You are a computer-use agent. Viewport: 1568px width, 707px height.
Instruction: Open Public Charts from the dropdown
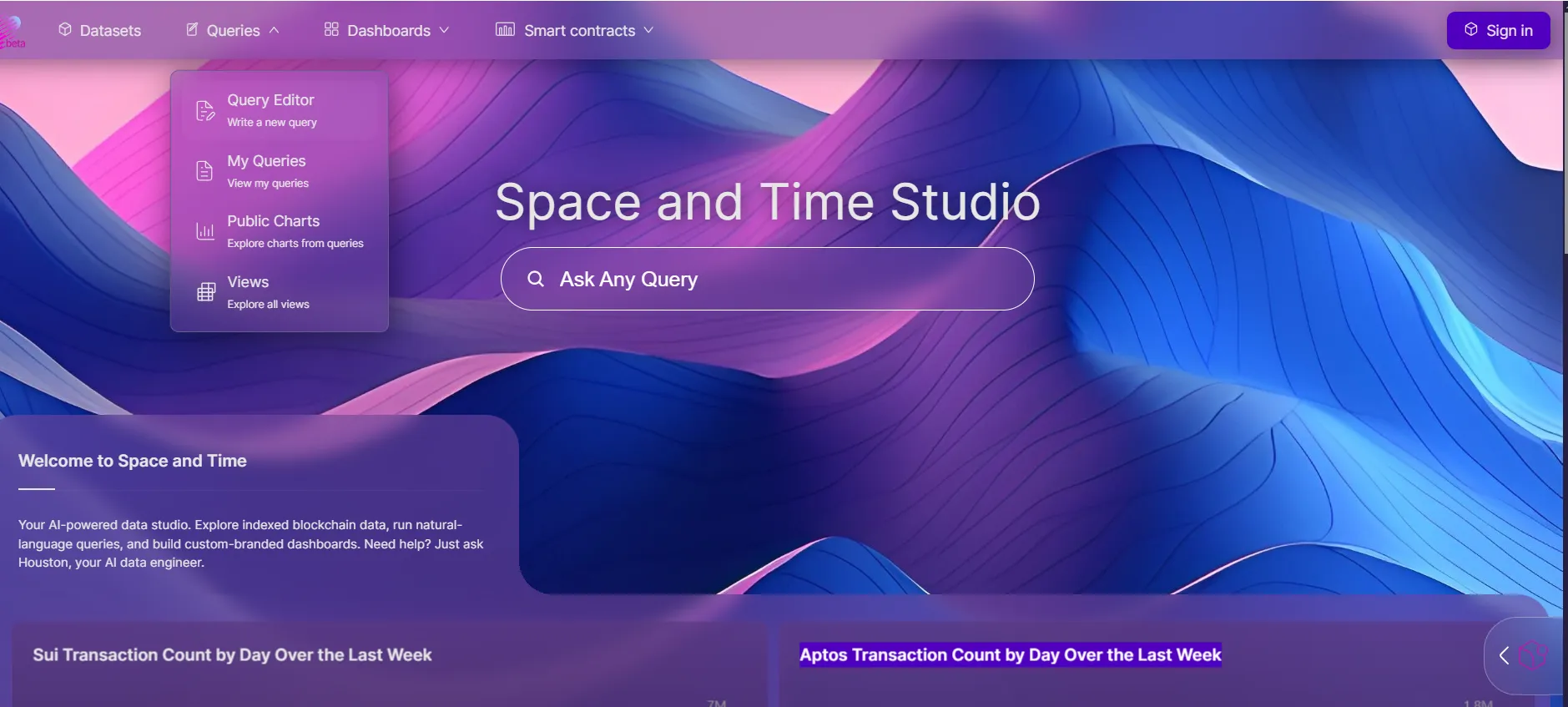274,221
